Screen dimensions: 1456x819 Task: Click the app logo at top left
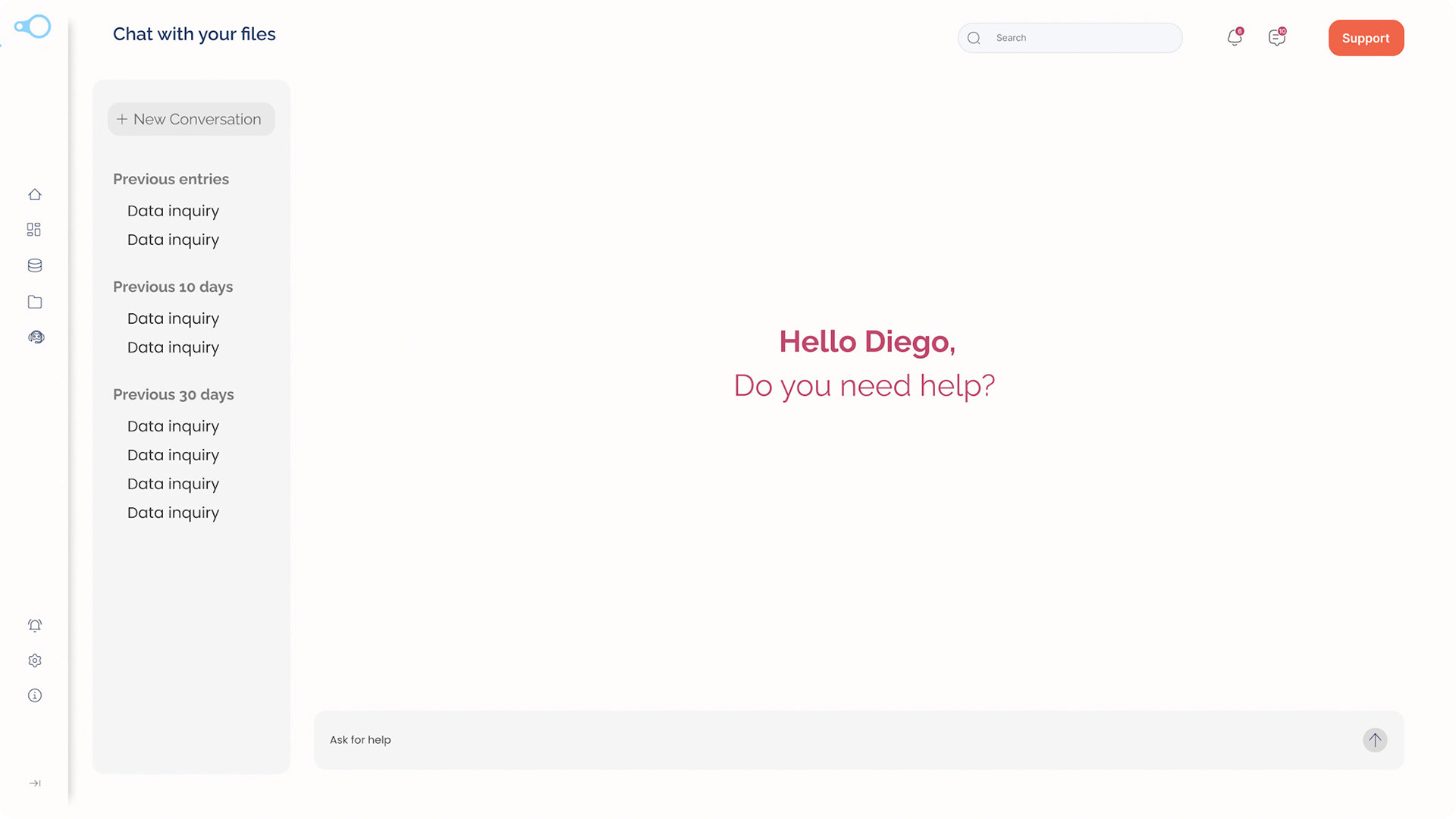pyautogui.click(x=33, y=27)
